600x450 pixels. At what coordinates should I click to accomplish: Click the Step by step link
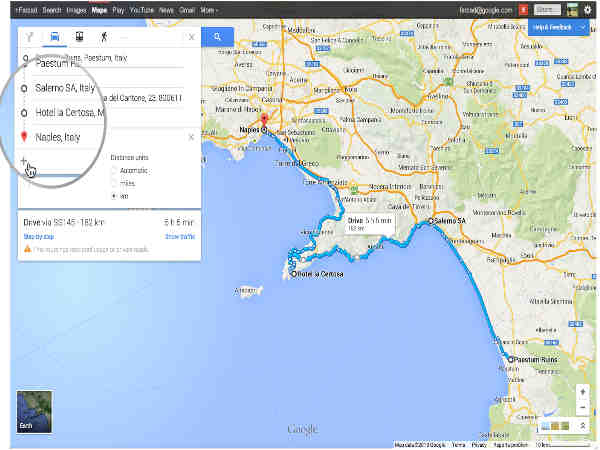37,236
